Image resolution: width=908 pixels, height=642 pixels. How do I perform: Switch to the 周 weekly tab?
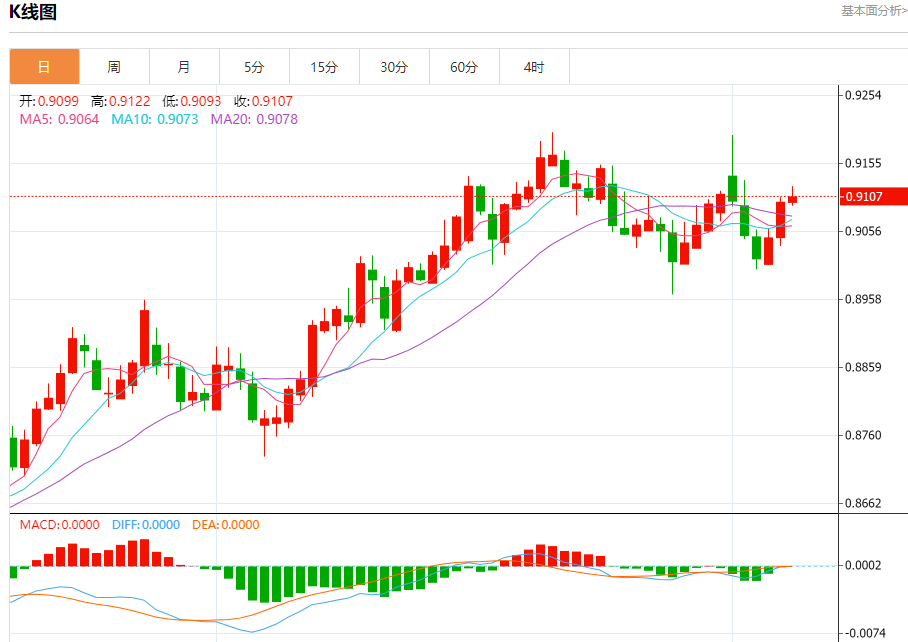coord(114,67)
